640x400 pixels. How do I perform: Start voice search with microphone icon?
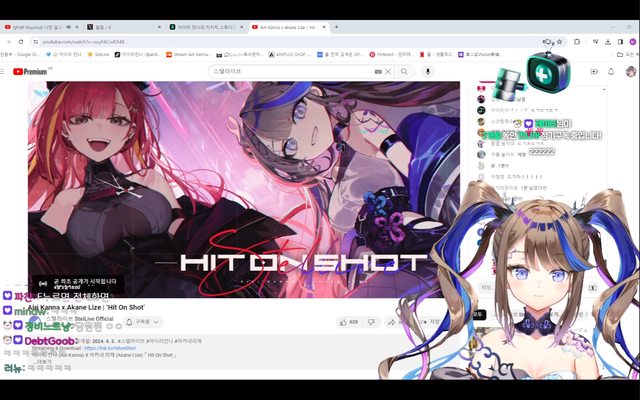pos(428,72)
